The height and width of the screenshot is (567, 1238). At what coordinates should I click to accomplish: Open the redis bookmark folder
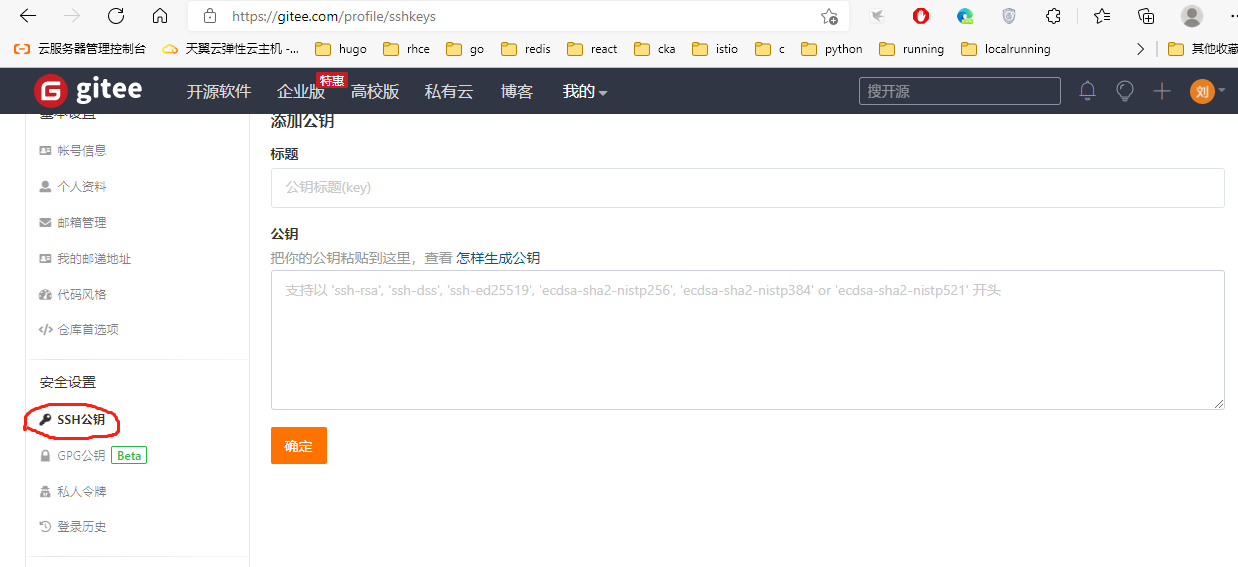click(526, 49)
